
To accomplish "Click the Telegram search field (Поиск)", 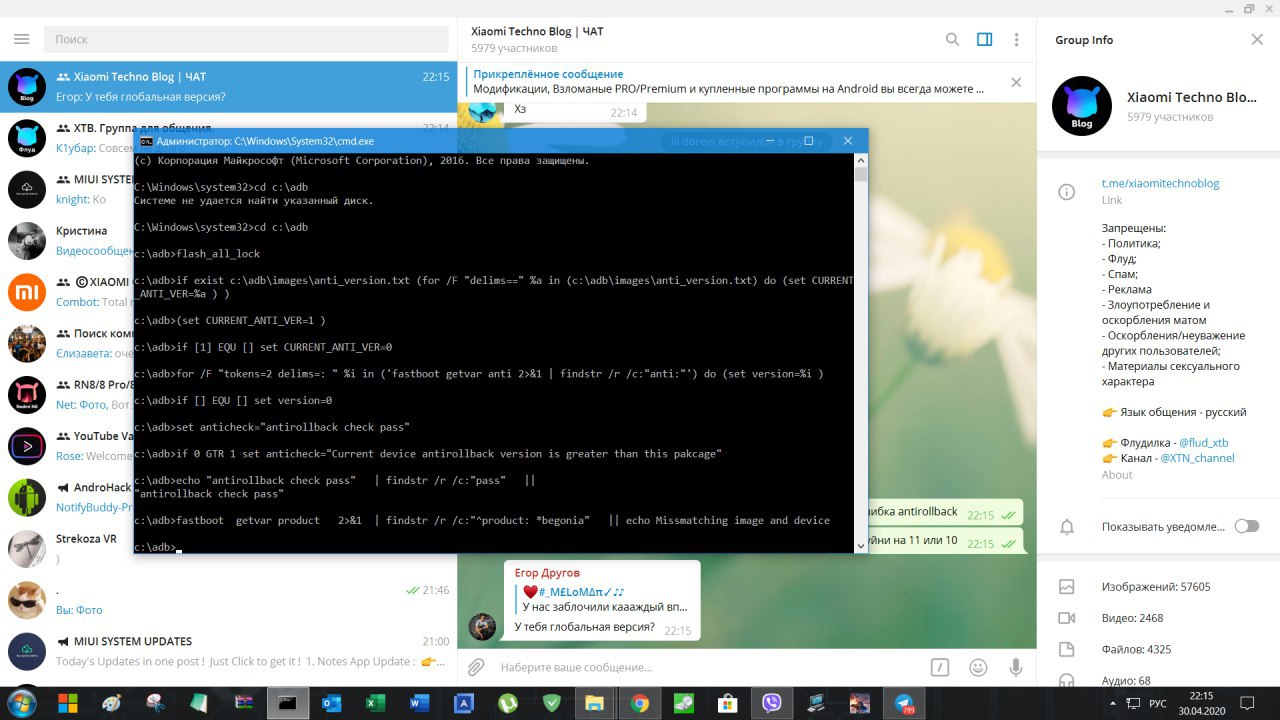I will click(x=246, y=39).
